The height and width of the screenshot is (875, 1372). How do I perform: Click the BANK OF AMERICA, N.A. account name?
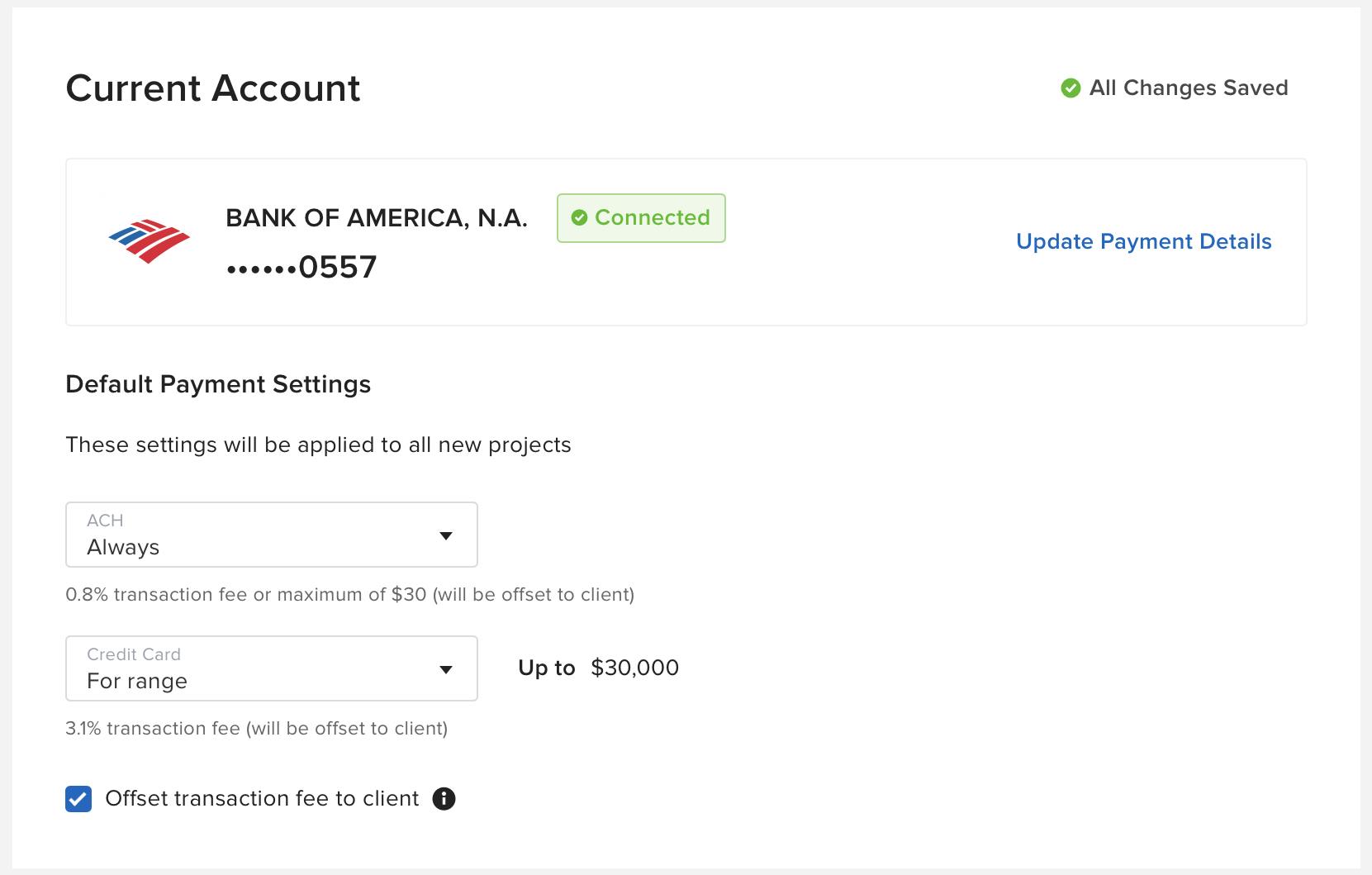(x=377, y=218)
